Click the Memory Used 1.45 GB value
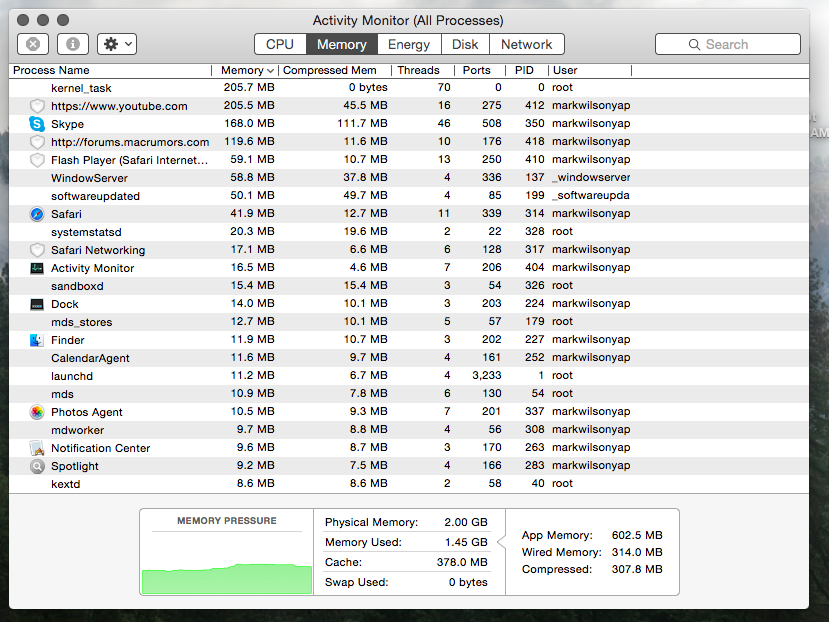 point(466,542)
